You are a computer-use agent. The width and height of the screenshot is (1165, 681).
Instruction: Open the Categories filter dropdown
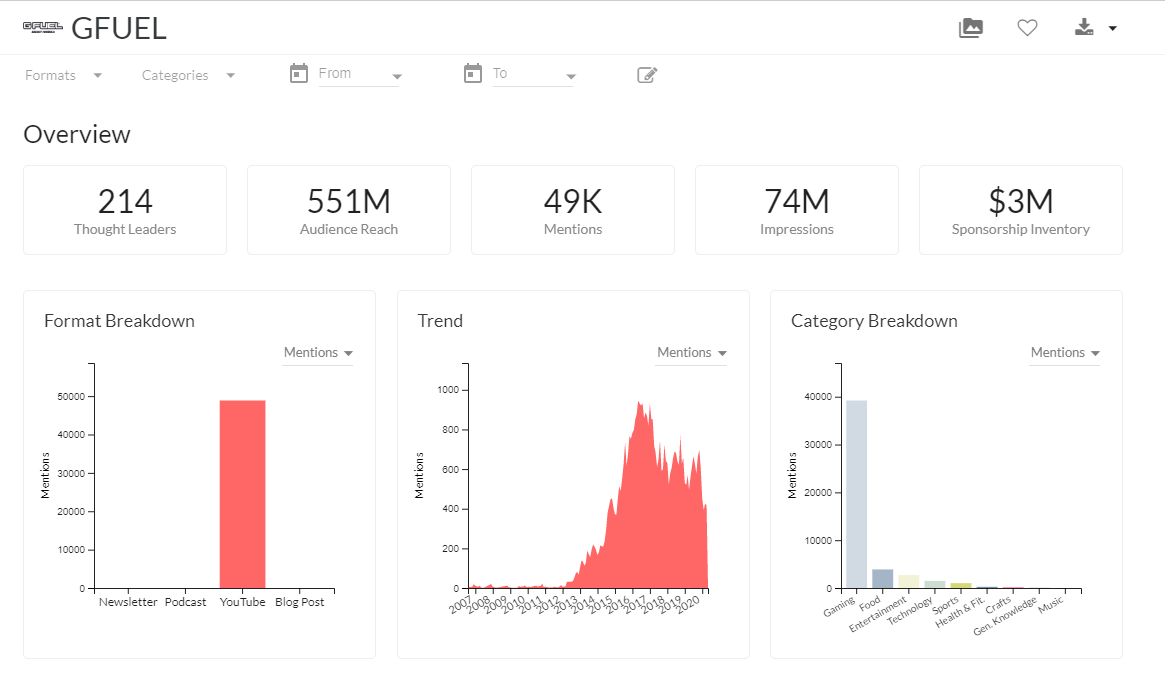[x=188, y=75]
